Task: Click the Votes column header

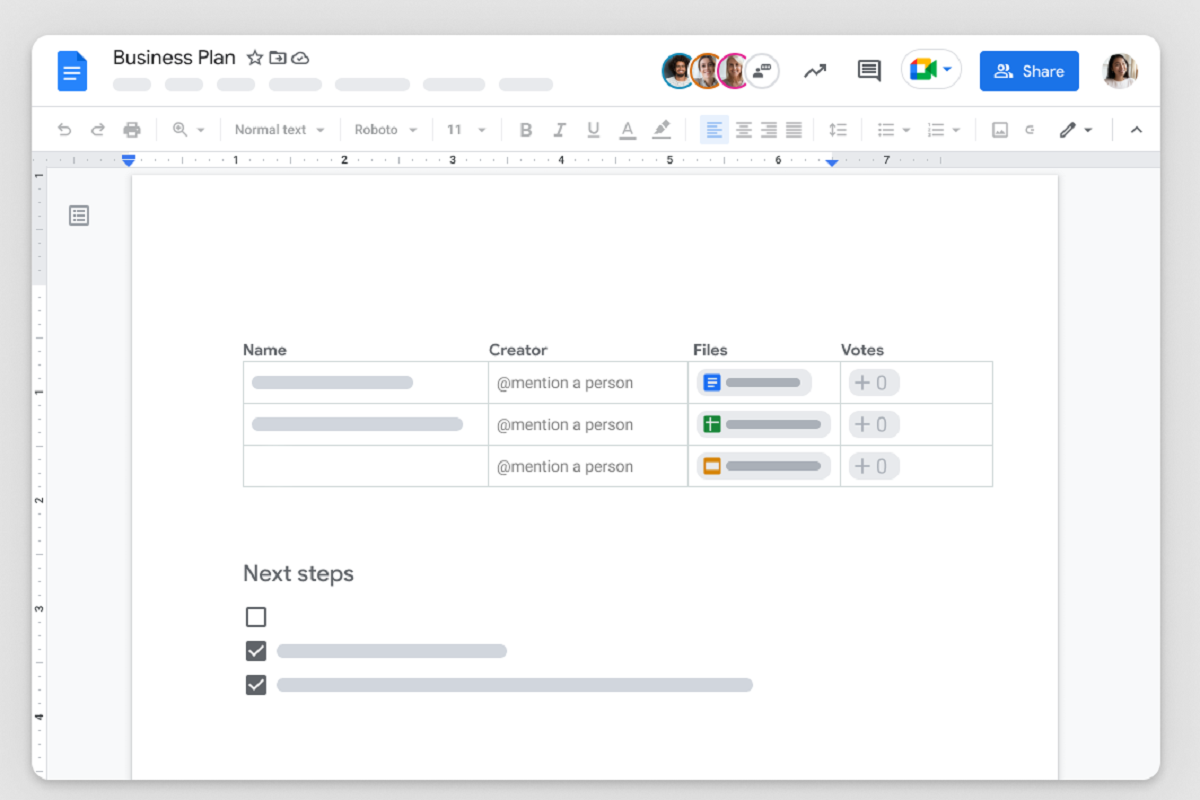Action: pyautogui.click(x=862, y=350)
